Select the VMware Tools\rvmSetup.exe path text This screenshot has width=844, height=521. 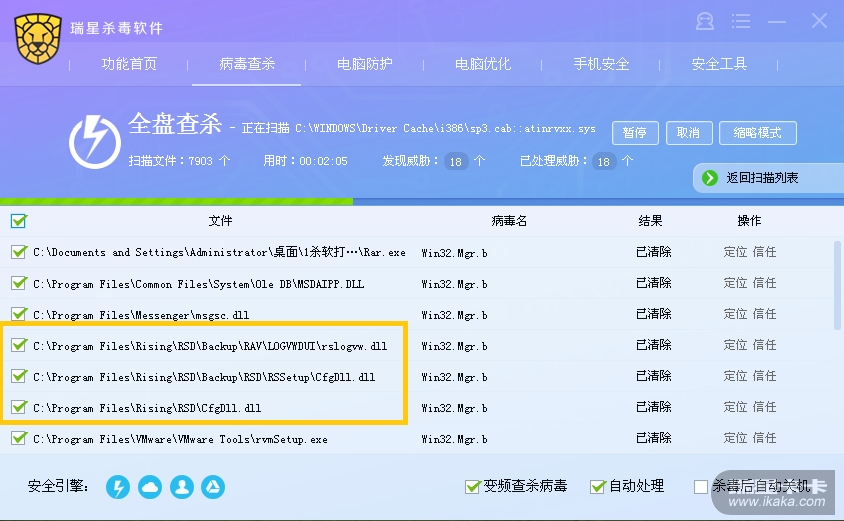click(180, 439)
